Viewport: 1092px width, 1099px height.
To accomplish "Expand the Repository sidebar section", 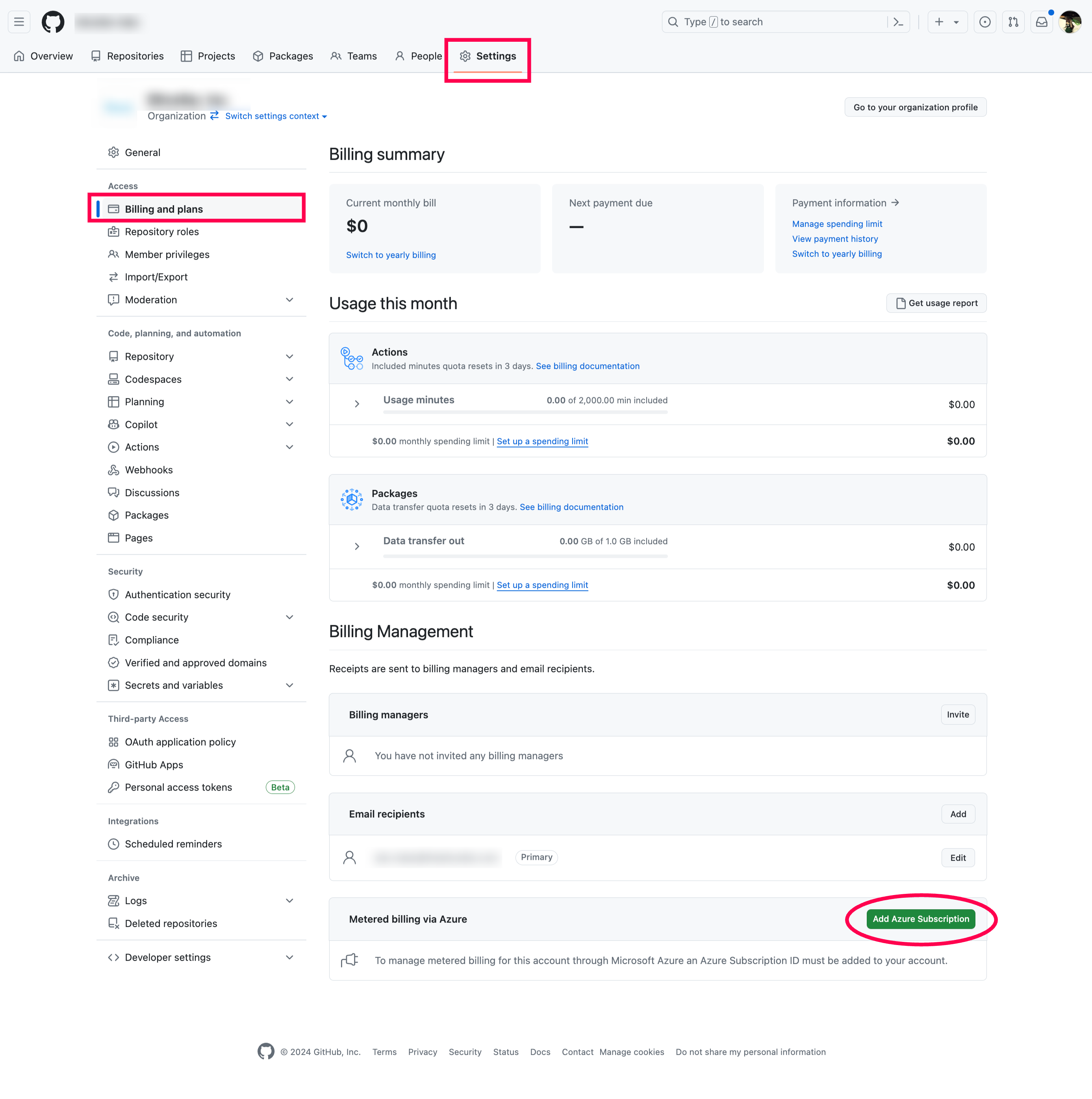I will point(289,357).
